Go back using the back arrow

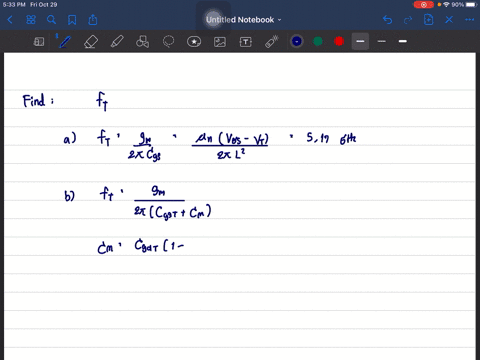[10, 20]
